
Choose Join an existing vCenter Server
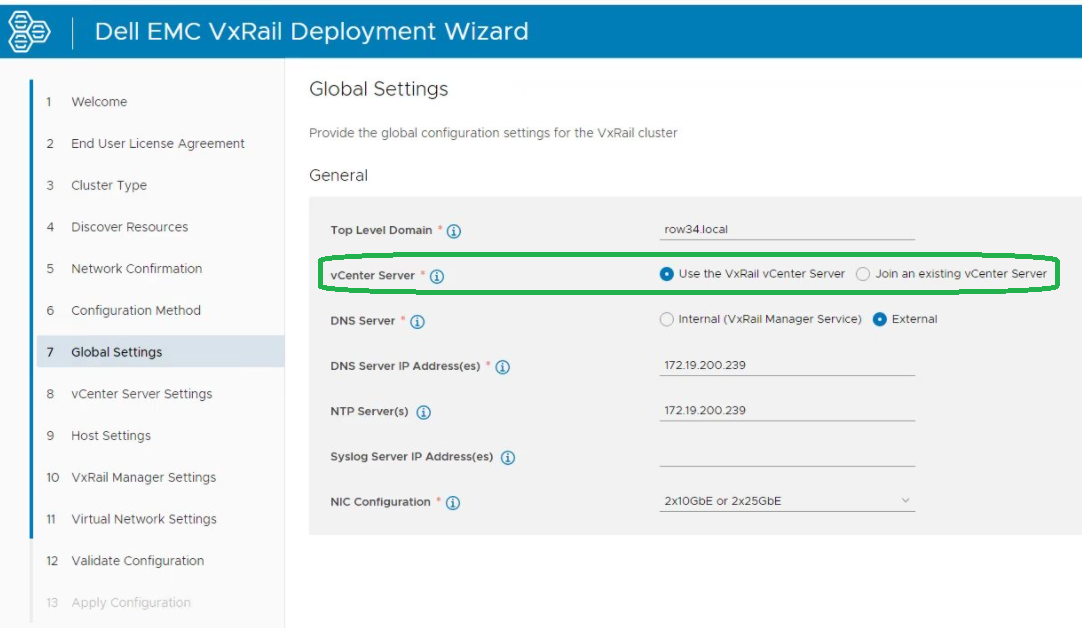(x=863, y=274)
